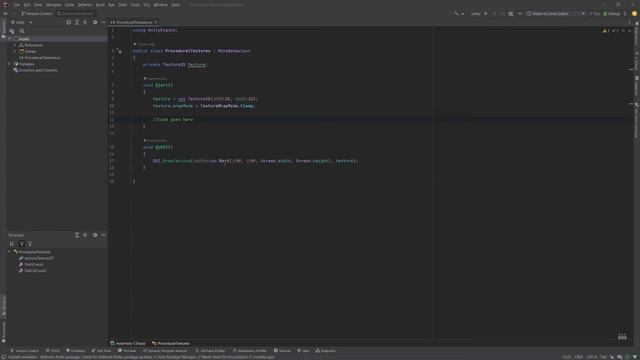Select Scratches and Consoles

pyautogui.click(x=36, y=70)
